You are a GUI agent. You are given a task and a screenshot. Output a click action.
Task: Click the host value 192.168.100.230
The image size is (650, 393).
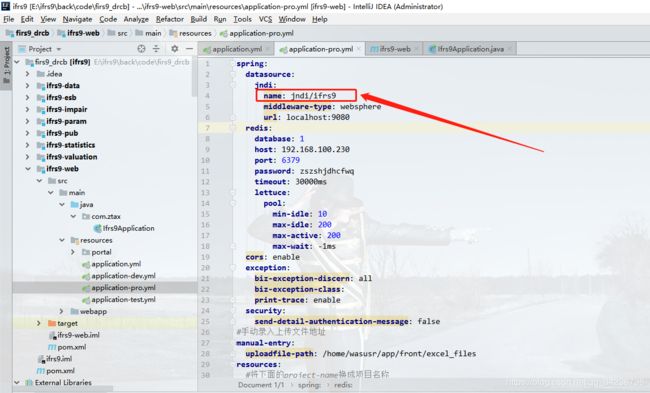pos(315,149)
